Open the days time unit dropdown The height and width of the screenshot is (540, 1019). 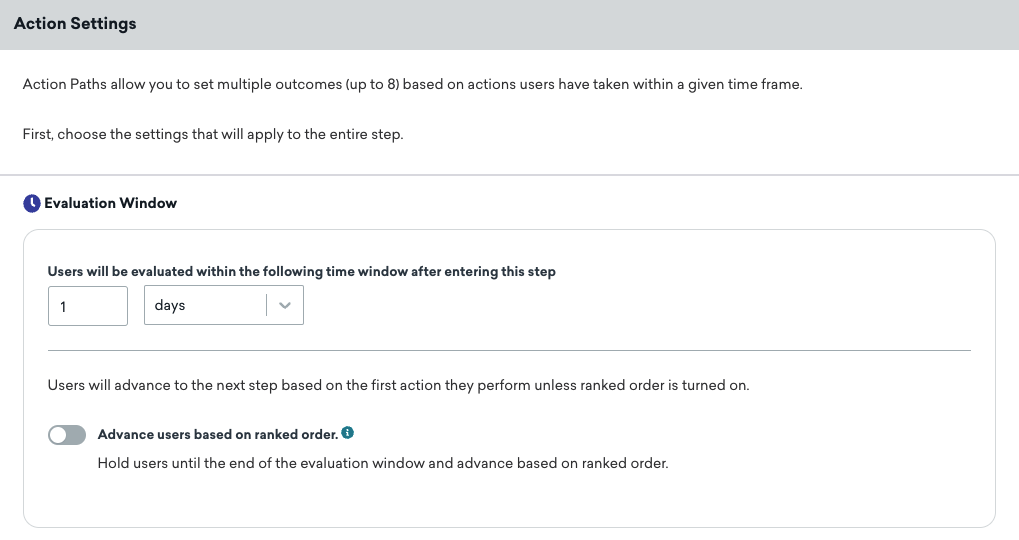[x=224, y=305]
